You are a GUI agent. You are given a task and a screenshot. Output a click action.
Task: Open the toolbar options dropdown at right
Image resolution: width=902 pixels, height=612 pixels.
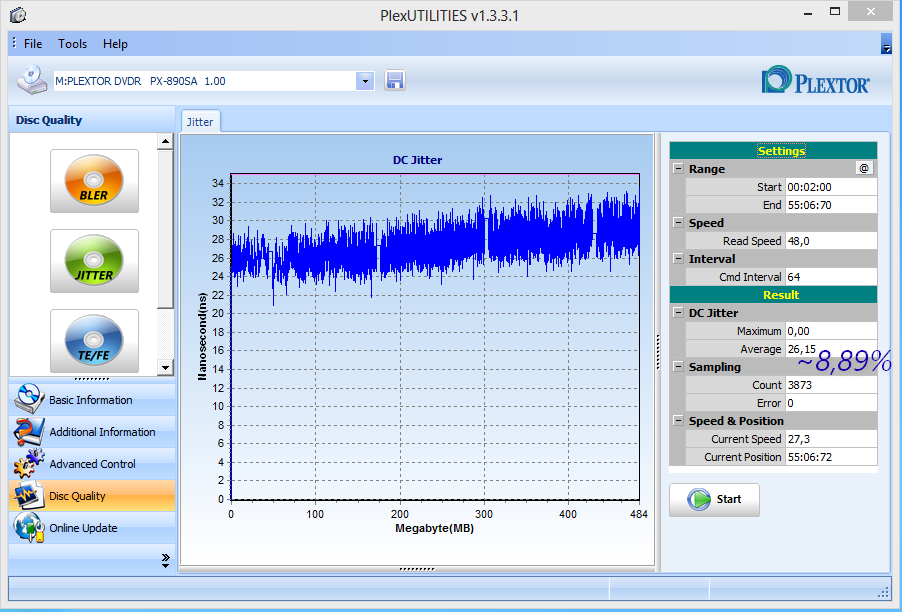[x=886, y=44]
